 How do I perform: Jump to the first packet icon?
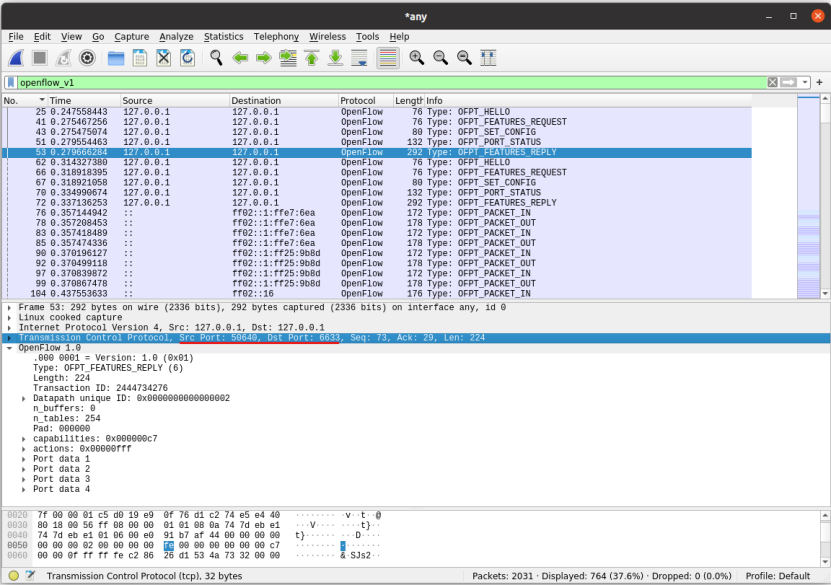pos(312,58)
